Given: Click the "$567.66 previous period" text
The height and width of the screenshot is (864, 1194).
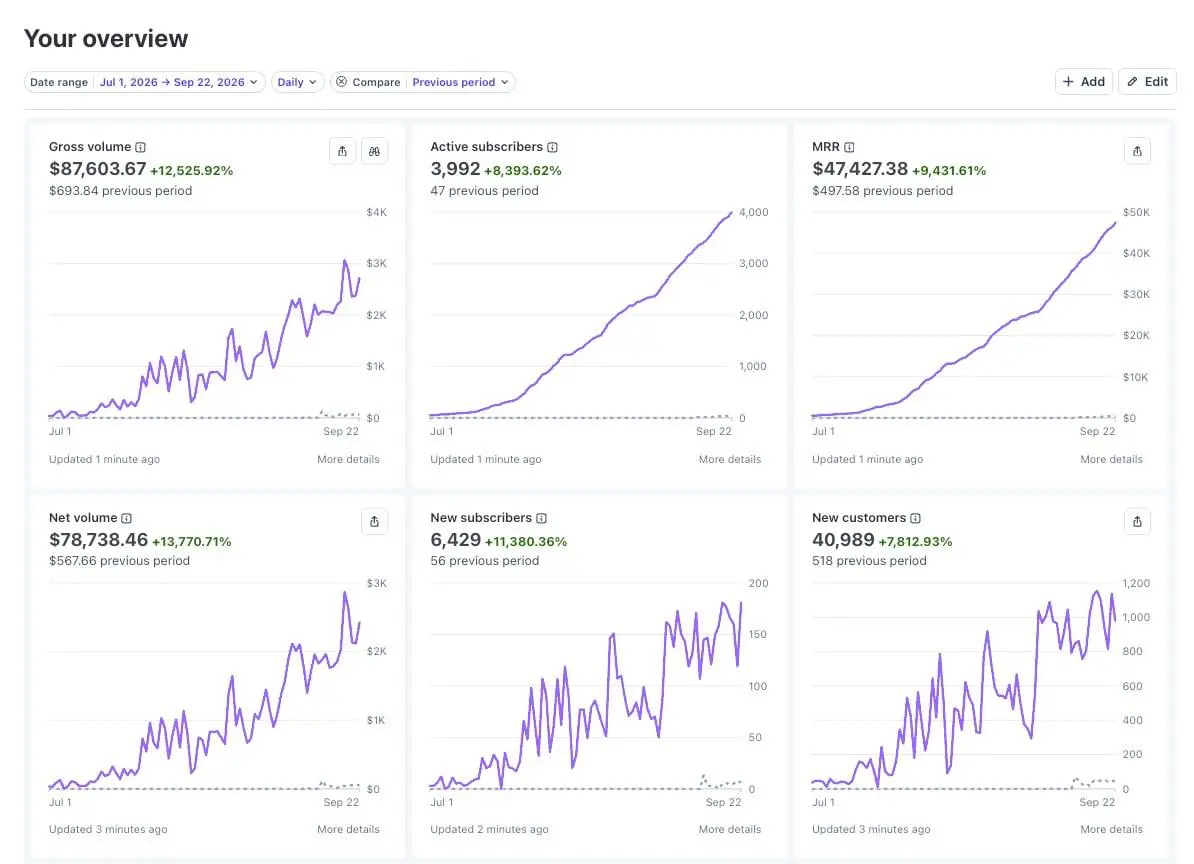Looking at the screenshot, I should pyautogui.click(x=120, y=560).
